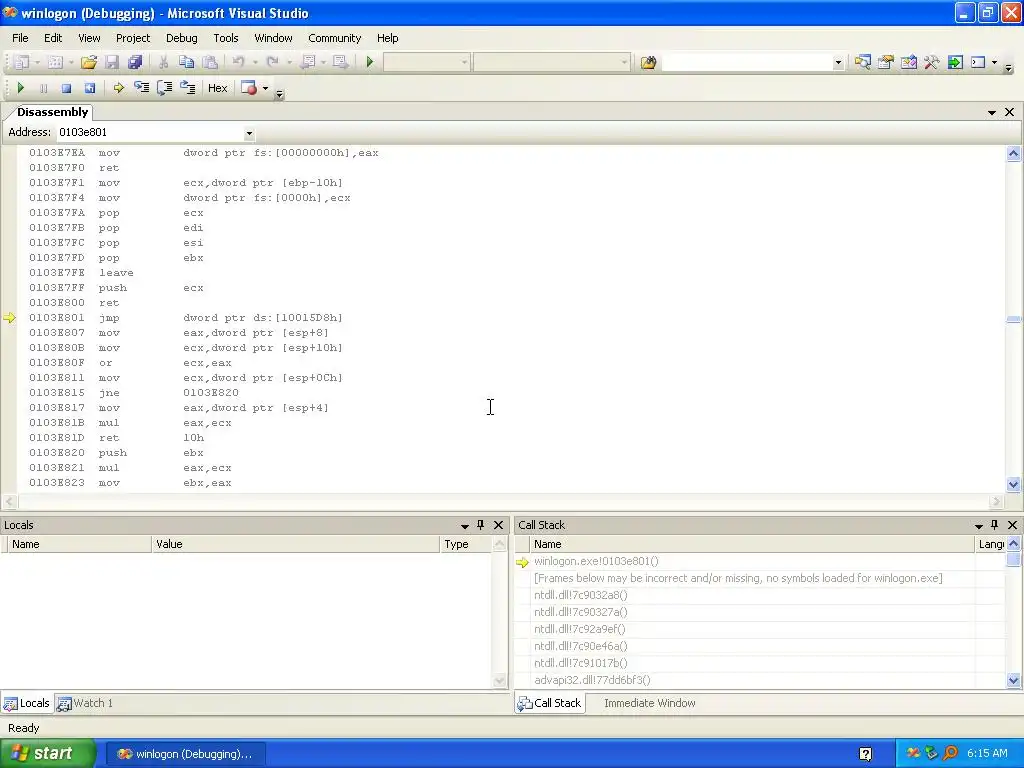
Task: Click the Call Stack Name column header
Action: coord(752,544)
